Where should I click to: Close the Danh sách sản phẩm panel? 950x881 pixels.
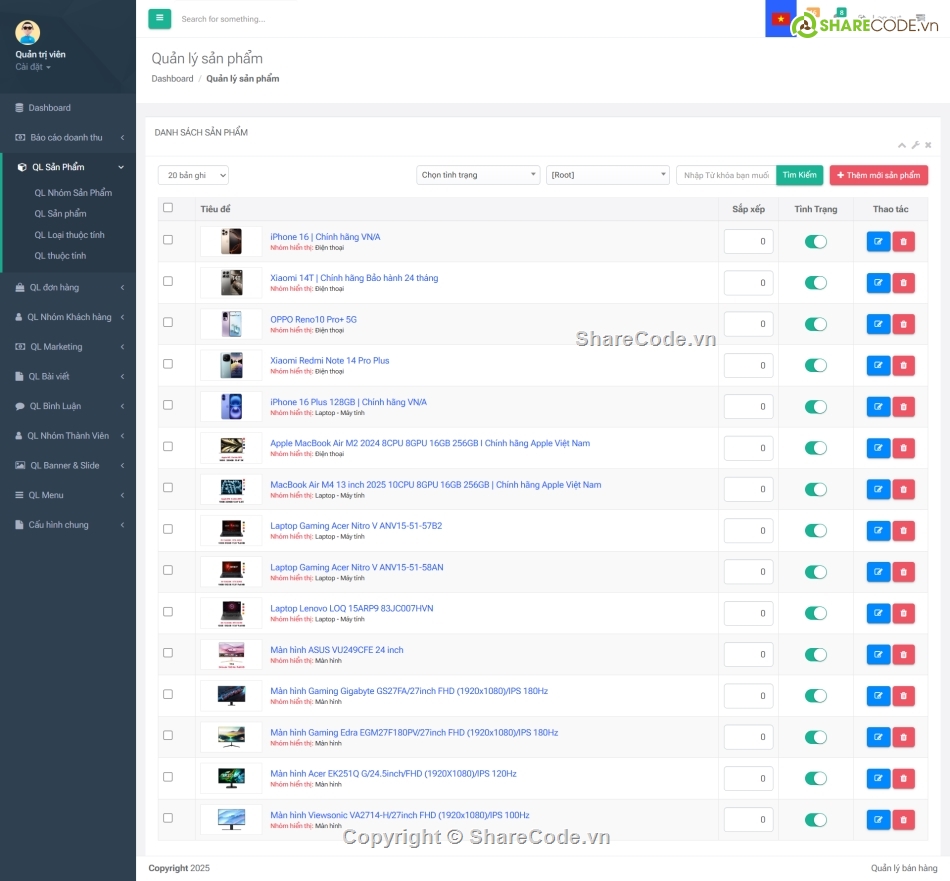(928, 145)
